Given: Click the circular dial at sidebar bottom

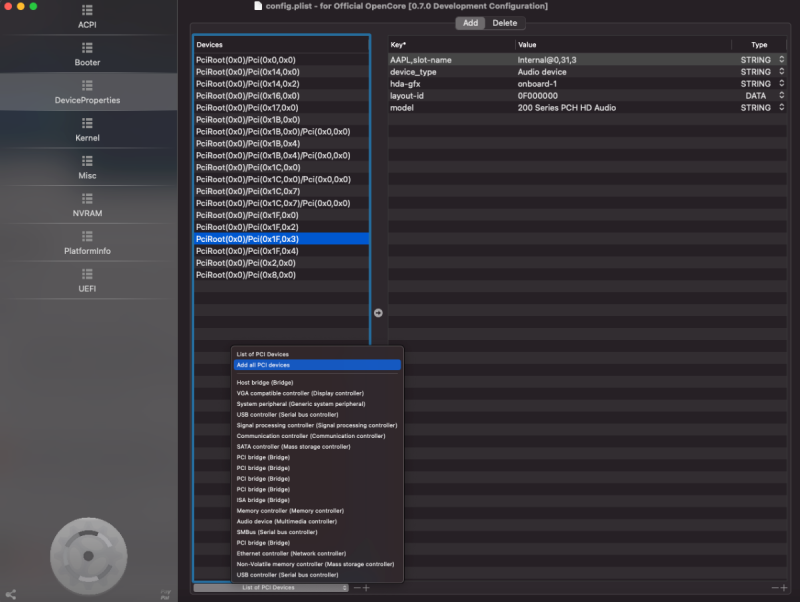Looking at the screenshot, I should tap(88, 555).
